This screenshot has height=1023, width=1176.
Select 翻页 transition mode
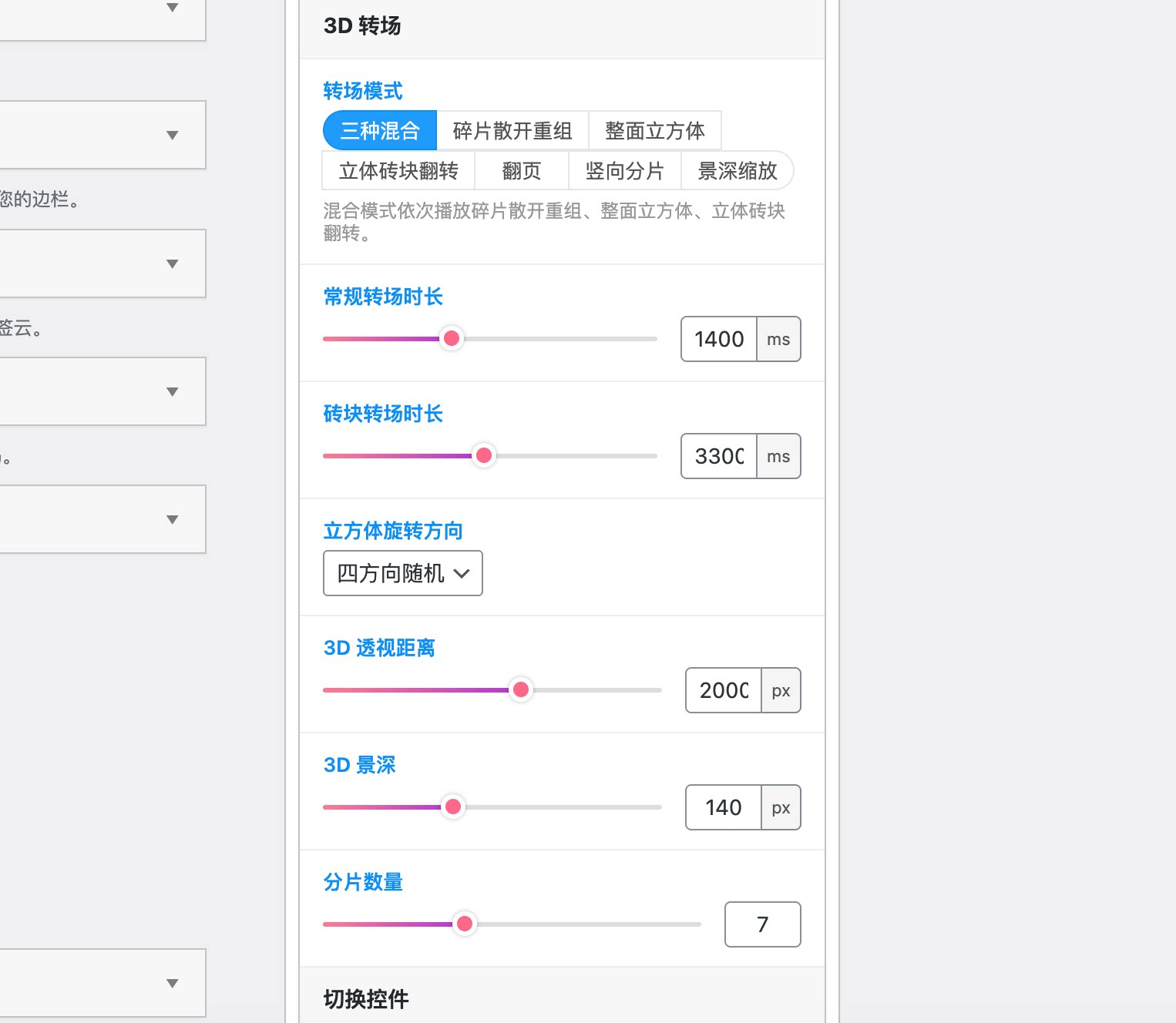[x=522, y=170]
